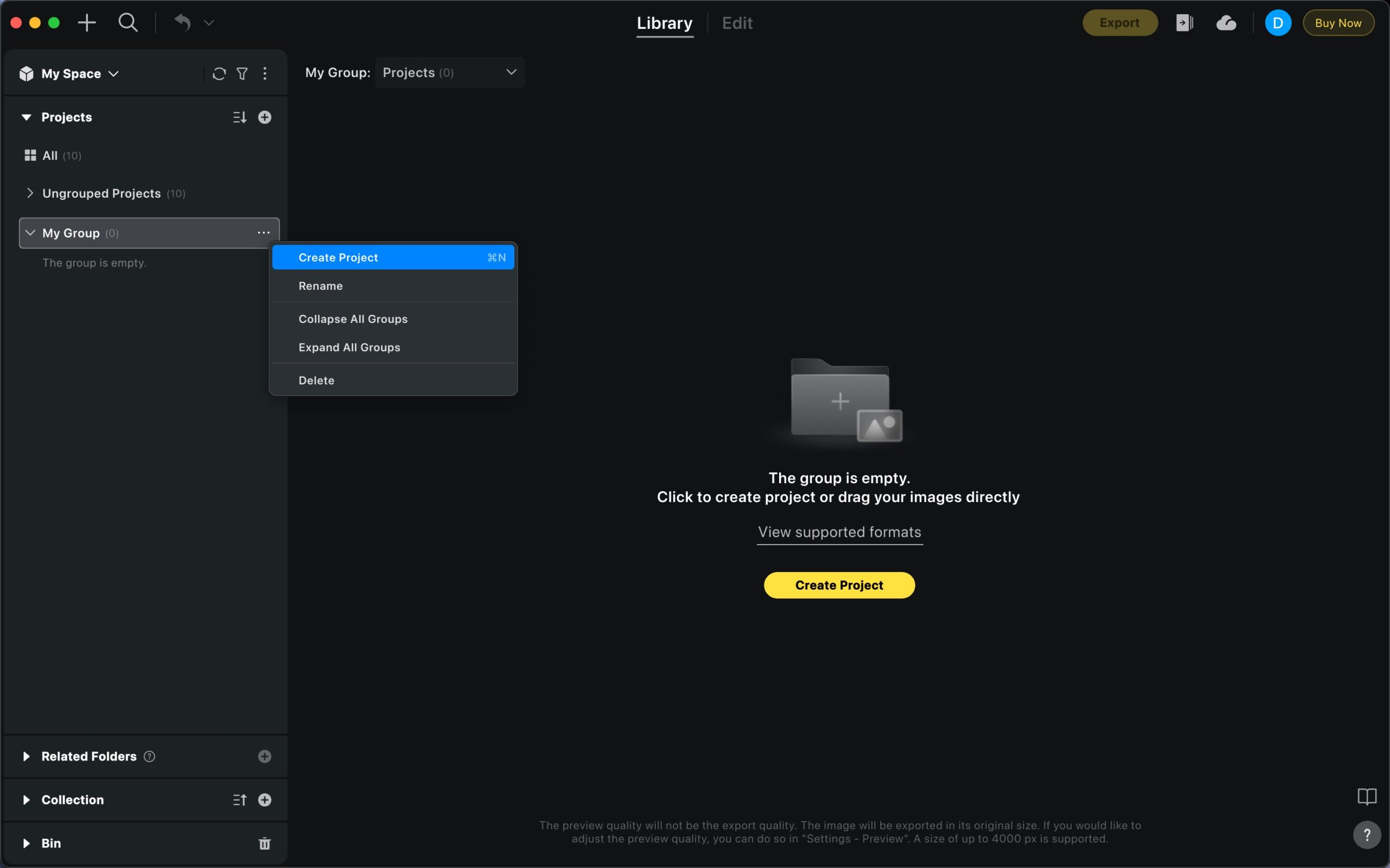Image resolution: width=1390 pixels, height=868 pixels.
Task: Open My Space vertical dots menu
Action: (264, 73)
